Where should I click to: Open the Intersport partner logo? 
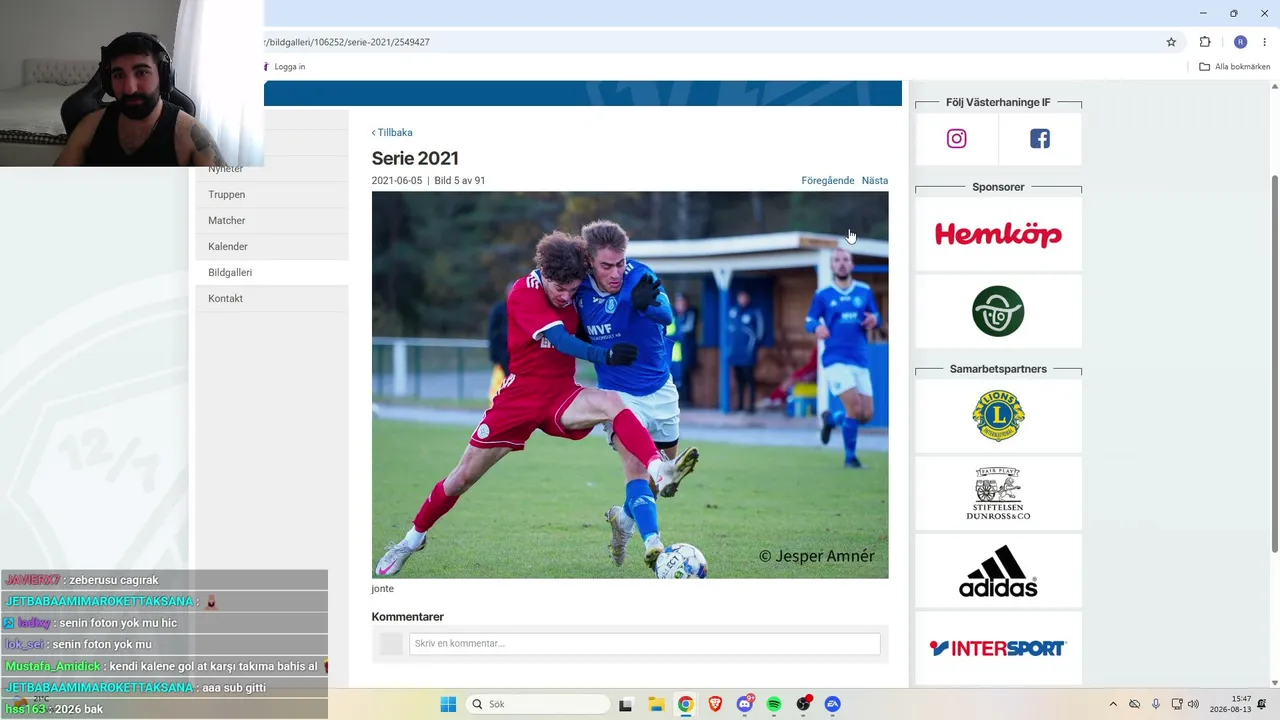tap(998, 648)
